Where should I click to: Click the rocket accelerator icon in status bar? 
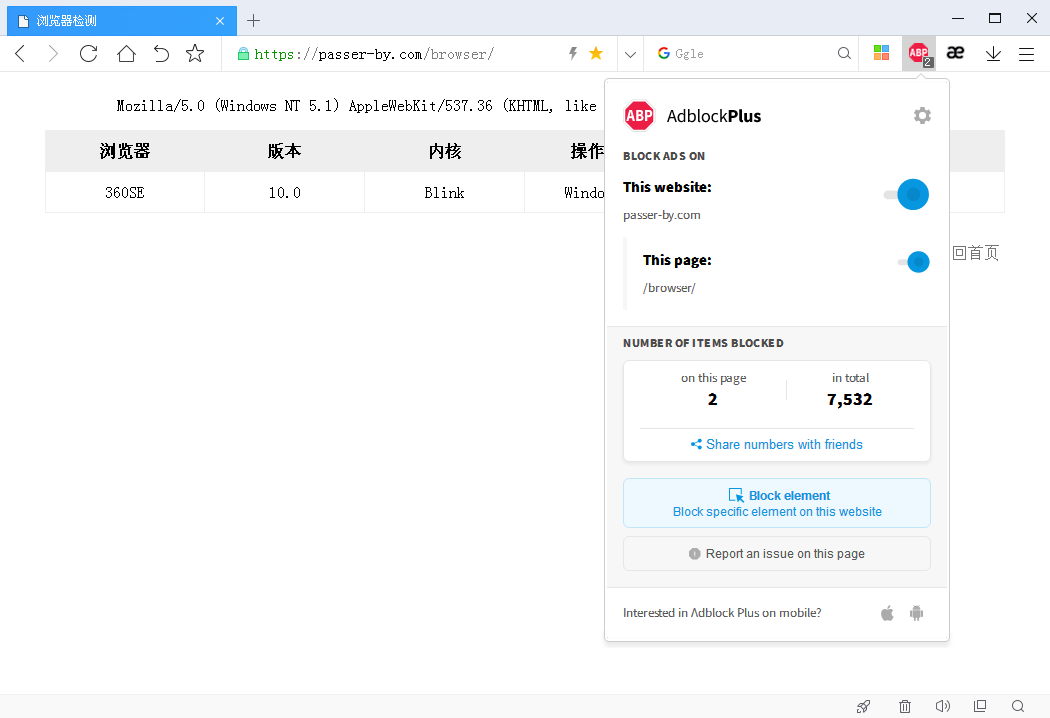coord(864,706)
